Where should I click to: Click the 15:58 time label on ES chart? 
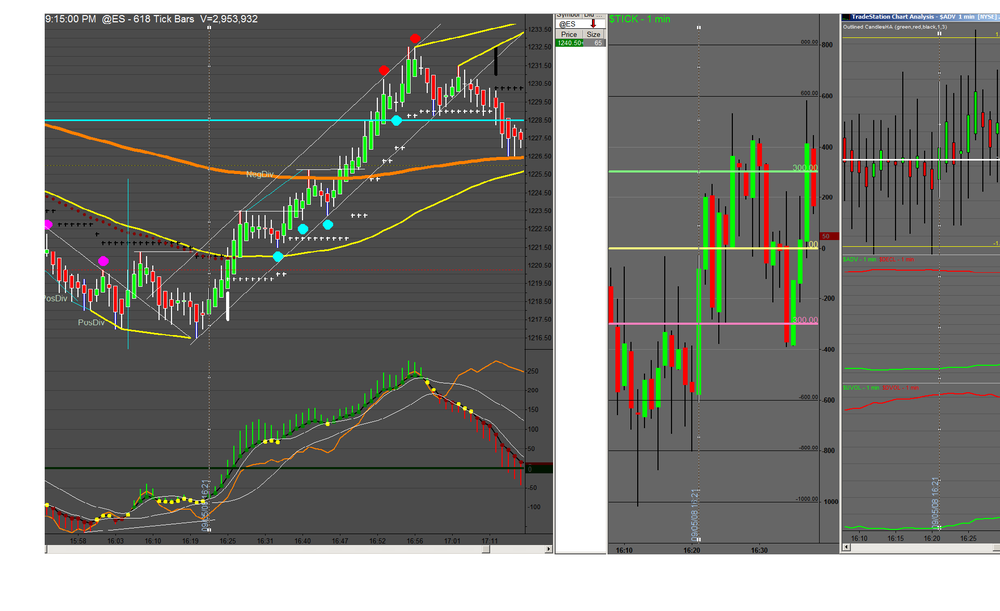[x=78, y=541]
